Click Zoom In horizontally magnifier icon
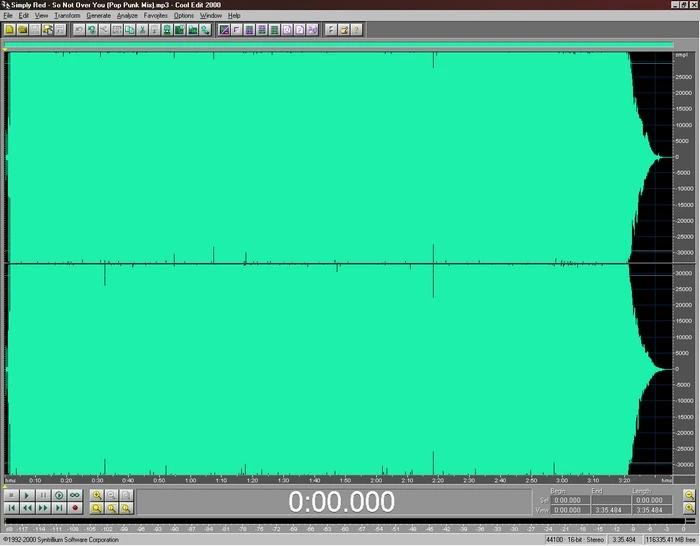 coord(97,495)
